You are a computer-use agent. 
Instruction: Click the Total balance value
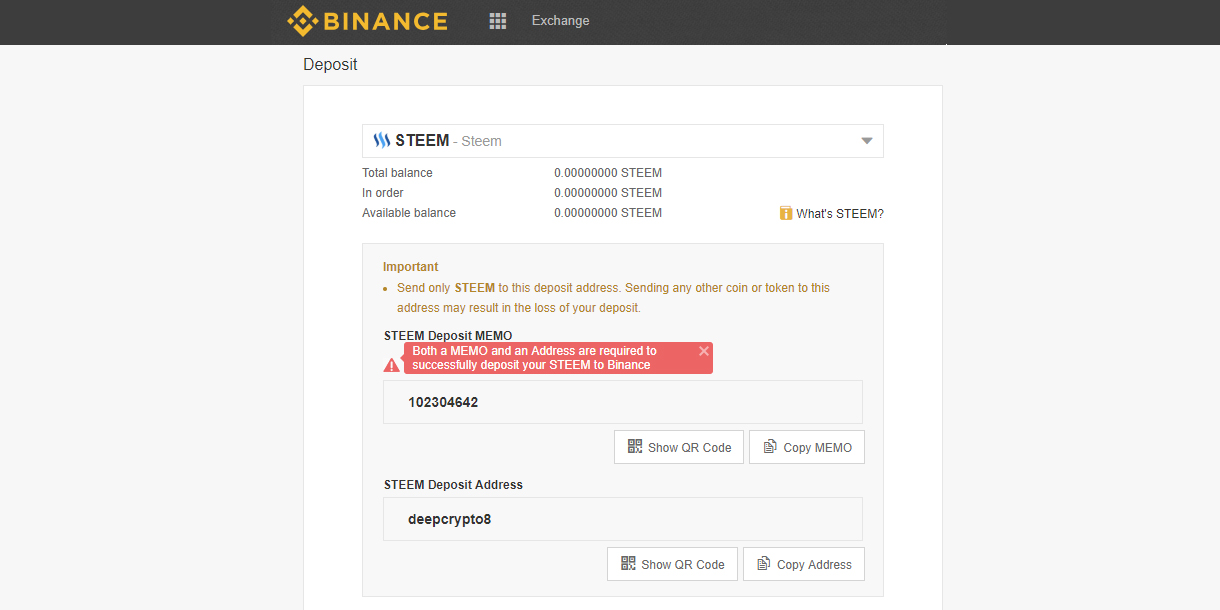pyautogui.click(x=608, y=173)
